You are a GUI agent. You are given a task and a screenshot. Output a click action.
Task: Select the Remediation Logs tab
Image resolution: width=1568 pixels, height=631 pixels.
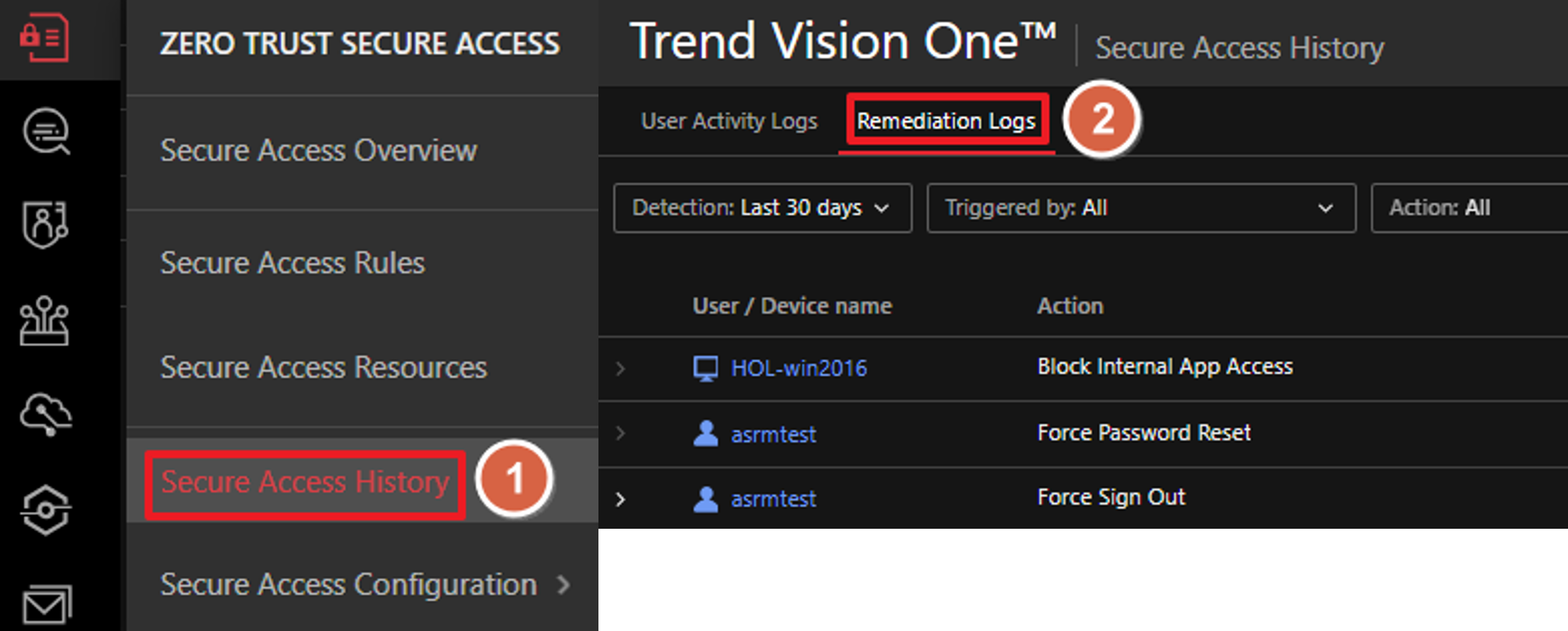click(x=946, y=121)
